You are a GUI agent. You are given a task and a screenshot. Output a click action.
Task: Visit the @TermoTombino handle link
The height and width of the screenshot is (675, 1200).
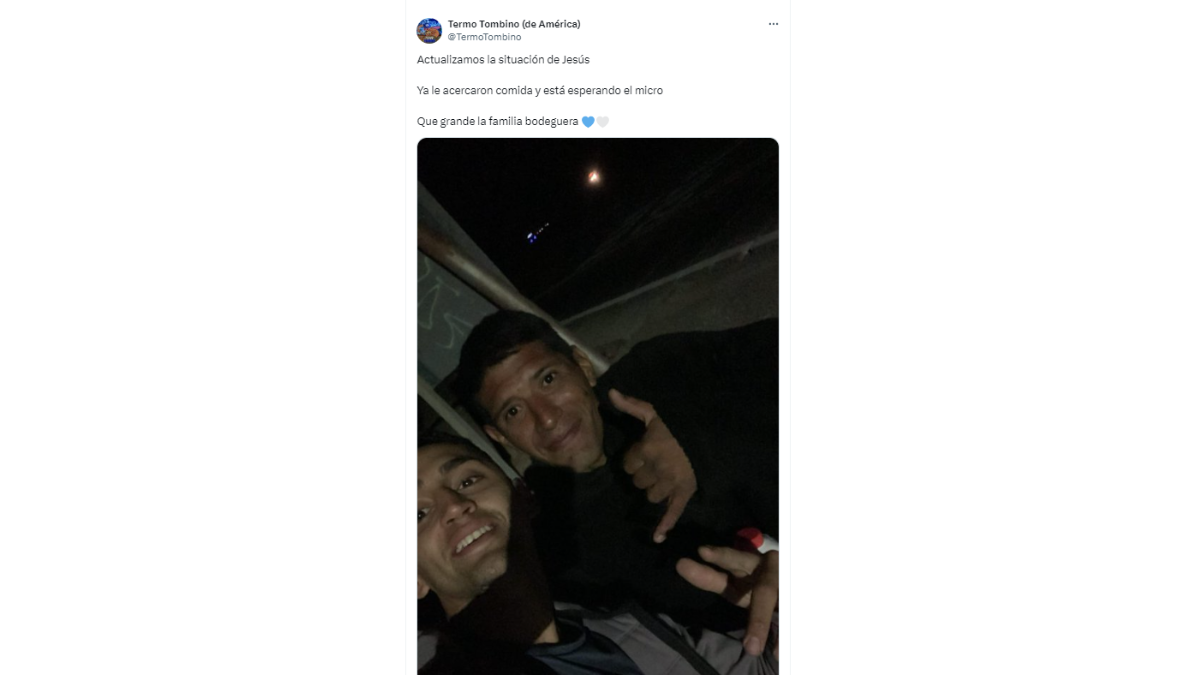pyautogui.click(x=484, y=37)
